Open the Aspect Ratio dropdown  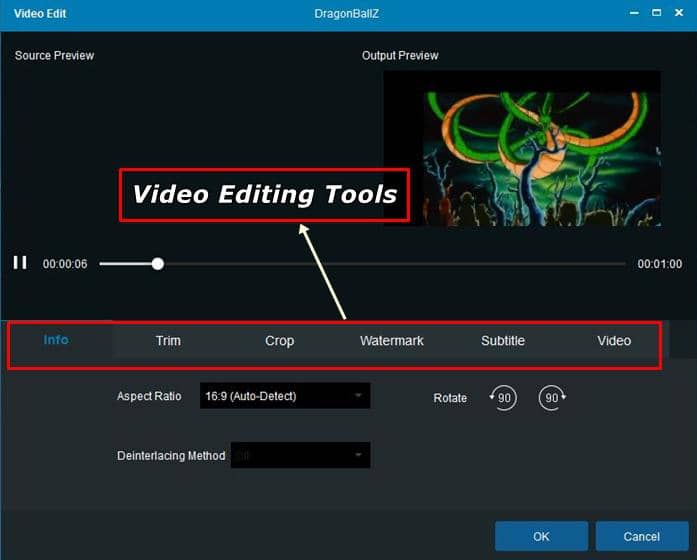[x=285, y=396]
